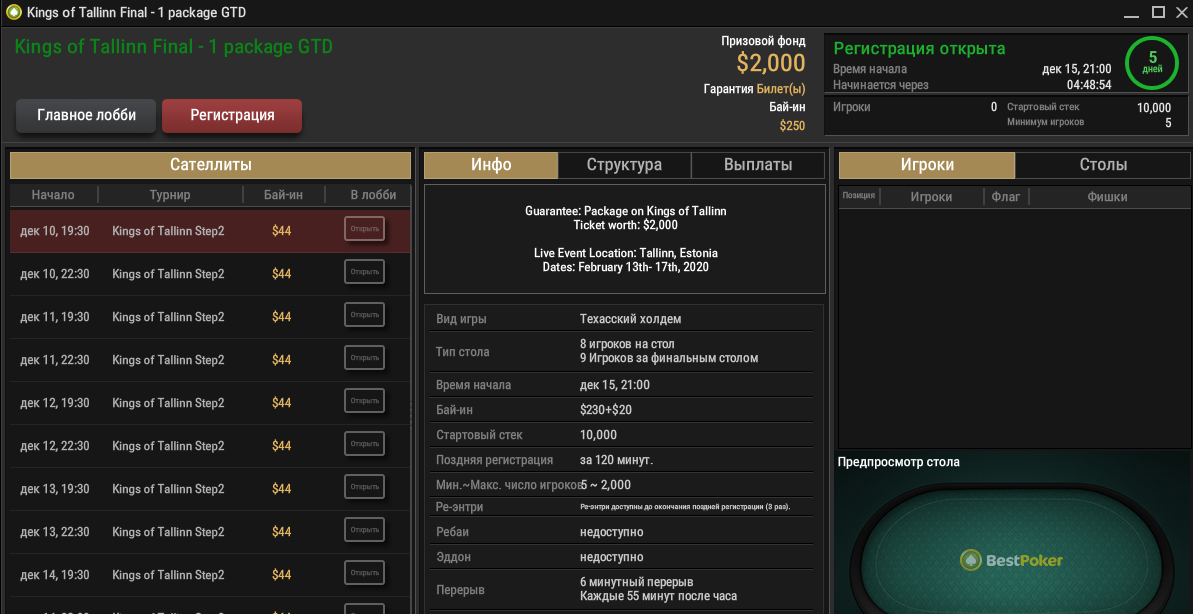Select the дек 12, 22:30 satellite row
This screenshot has width=1193, height=614.
point(168,446)
